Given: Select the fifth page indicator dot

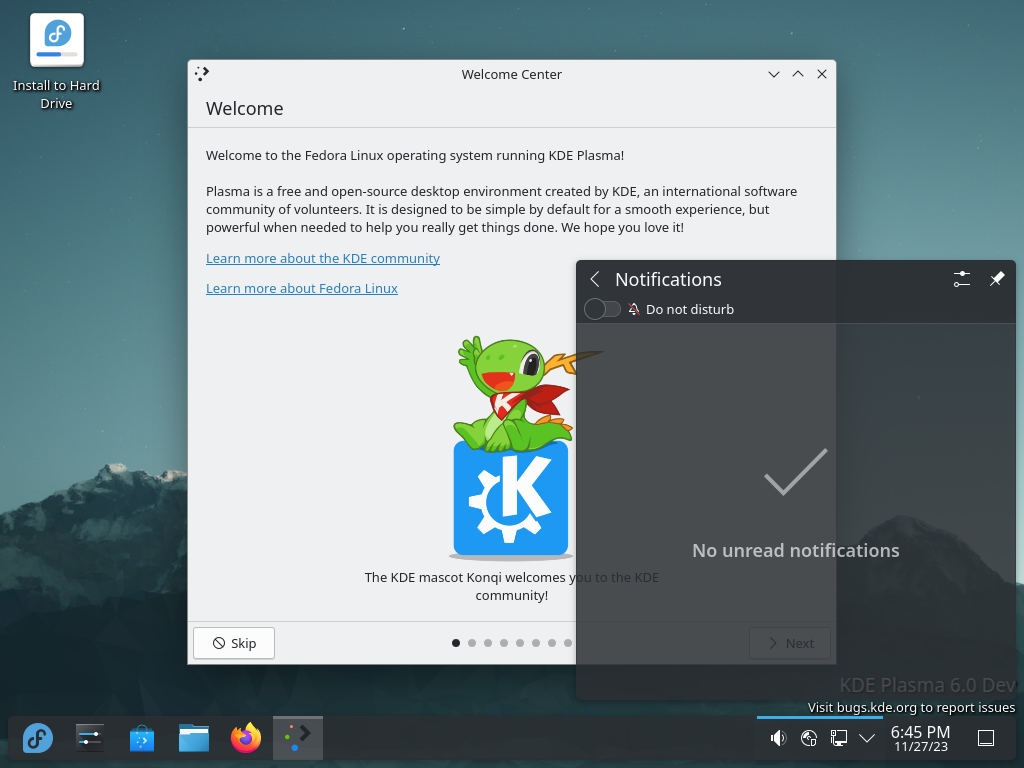Looking at the screenshot, I should pos(520,643).
